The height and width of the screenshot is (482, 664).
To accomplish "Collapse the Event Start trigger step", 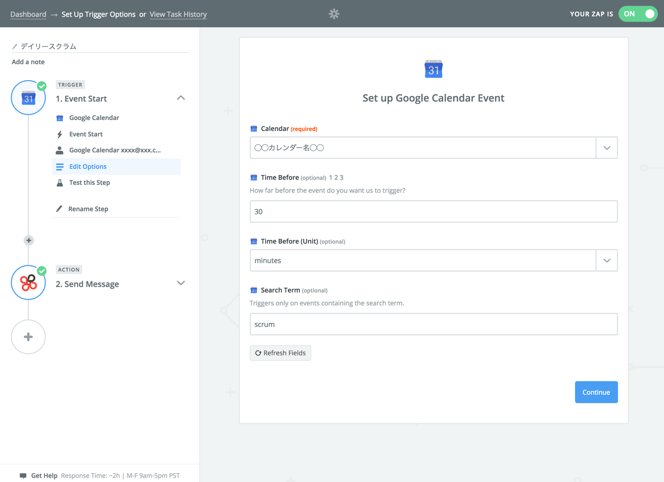I will (181, 98).
